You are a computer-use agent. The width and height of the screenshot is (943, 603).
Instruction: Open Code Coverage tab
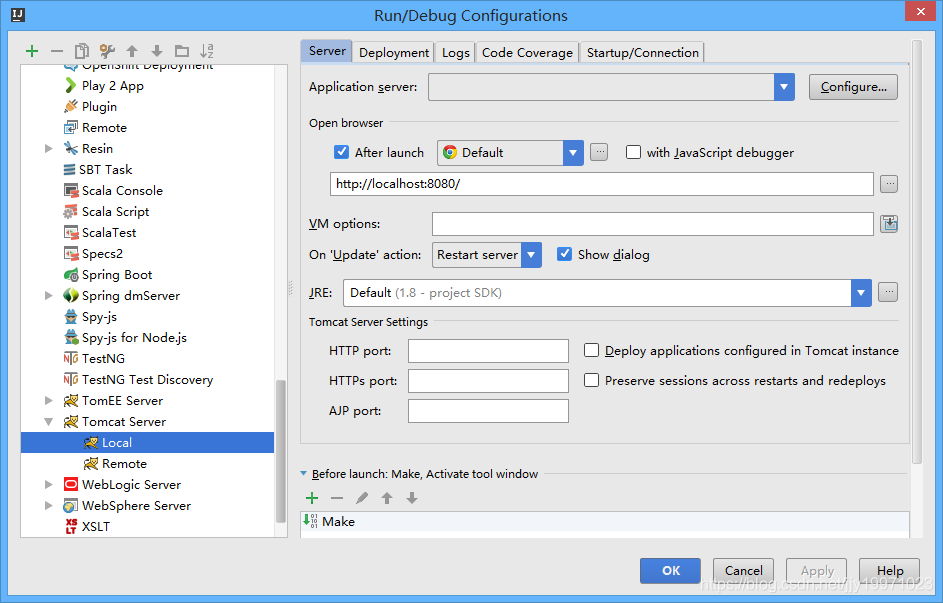(527, 53)
